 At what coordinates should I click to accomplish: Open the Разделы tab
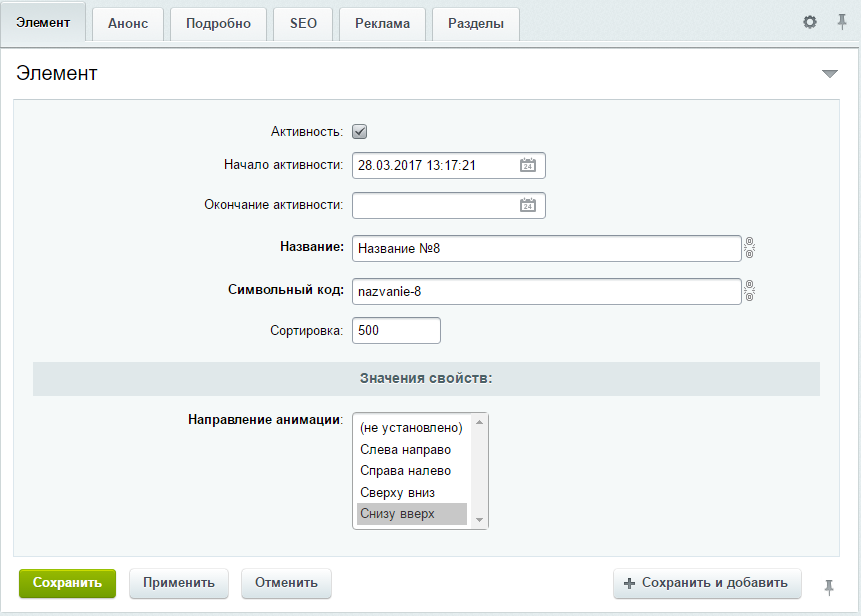476,24
